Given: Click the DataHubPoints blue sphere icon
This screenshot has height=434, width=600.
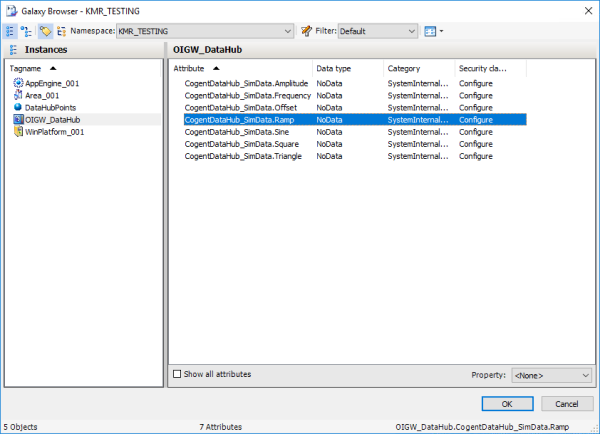Looking at the screenshot, I should pos(18,107).
